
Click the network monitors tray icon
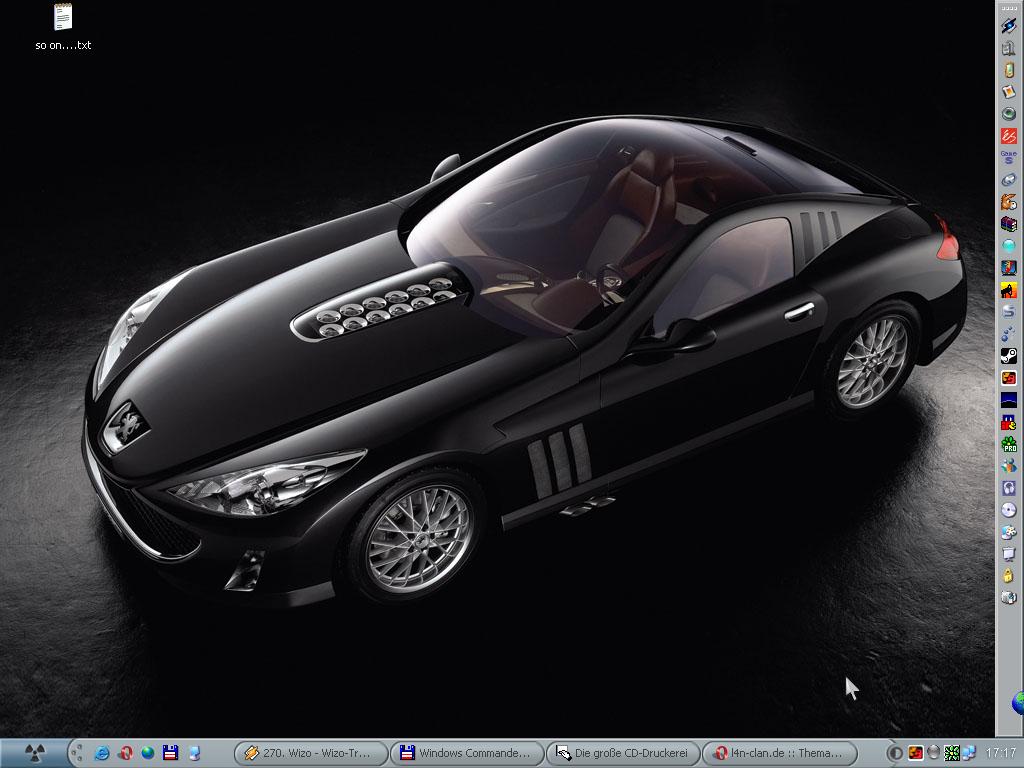click(x=969, y=753)
